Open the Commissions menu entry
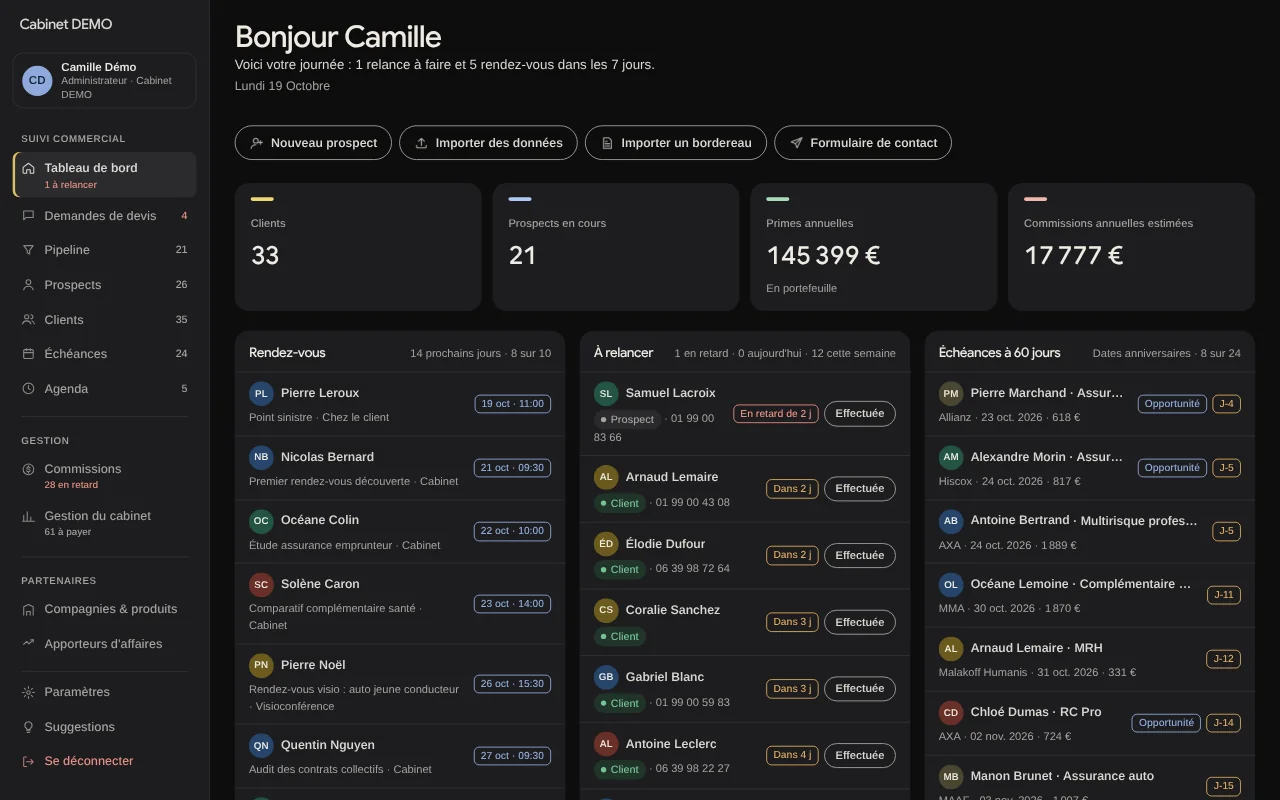The height and width of the screenshot is (800, 1280). [x=104, y=476]
